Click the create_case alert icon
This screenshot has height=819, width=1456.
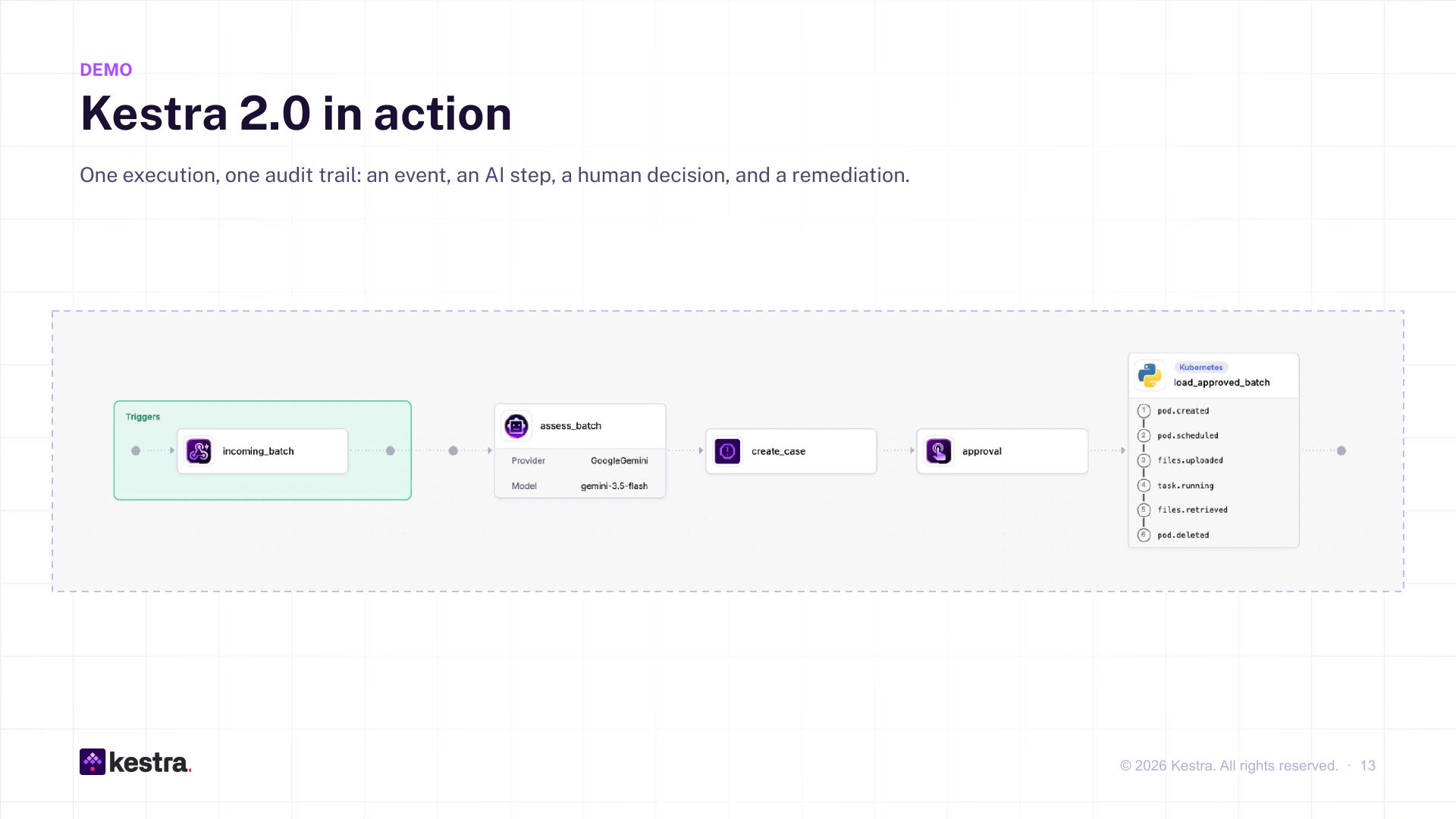pos(727,451)
